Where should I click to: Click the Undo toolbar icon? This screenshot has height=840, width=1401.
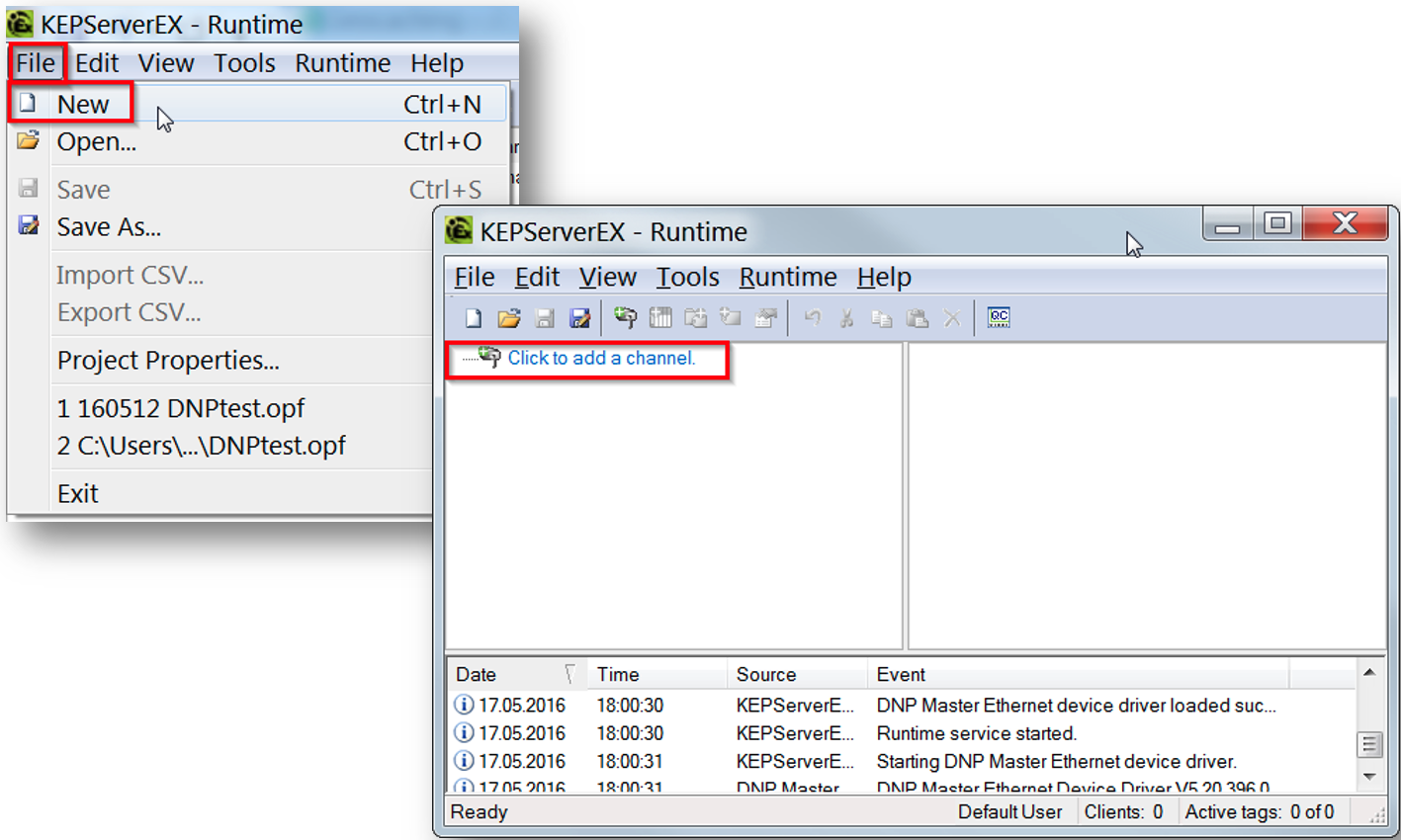tap(813, 318)
